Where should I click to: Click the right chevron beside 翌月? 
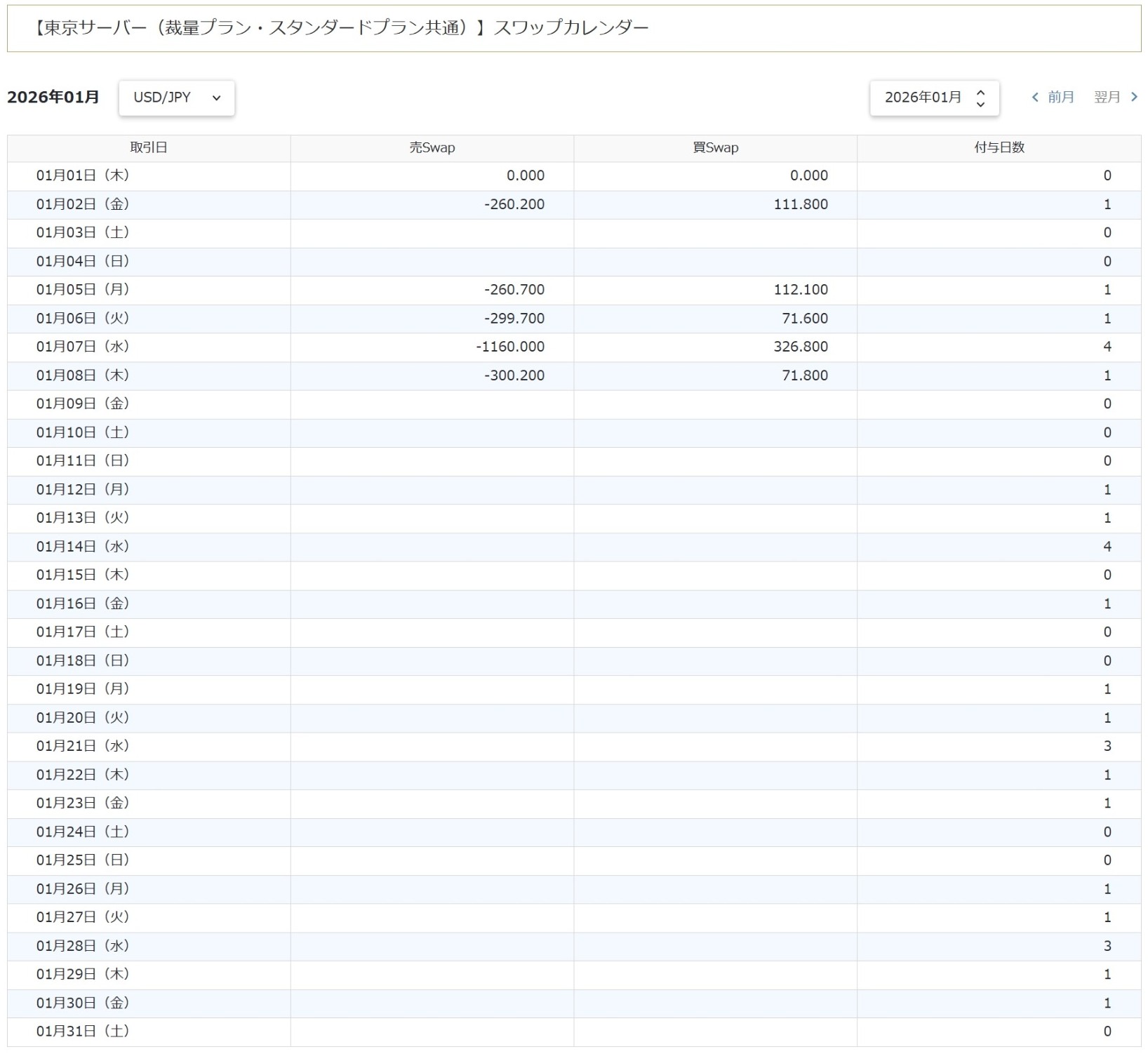coord(1134,98)
